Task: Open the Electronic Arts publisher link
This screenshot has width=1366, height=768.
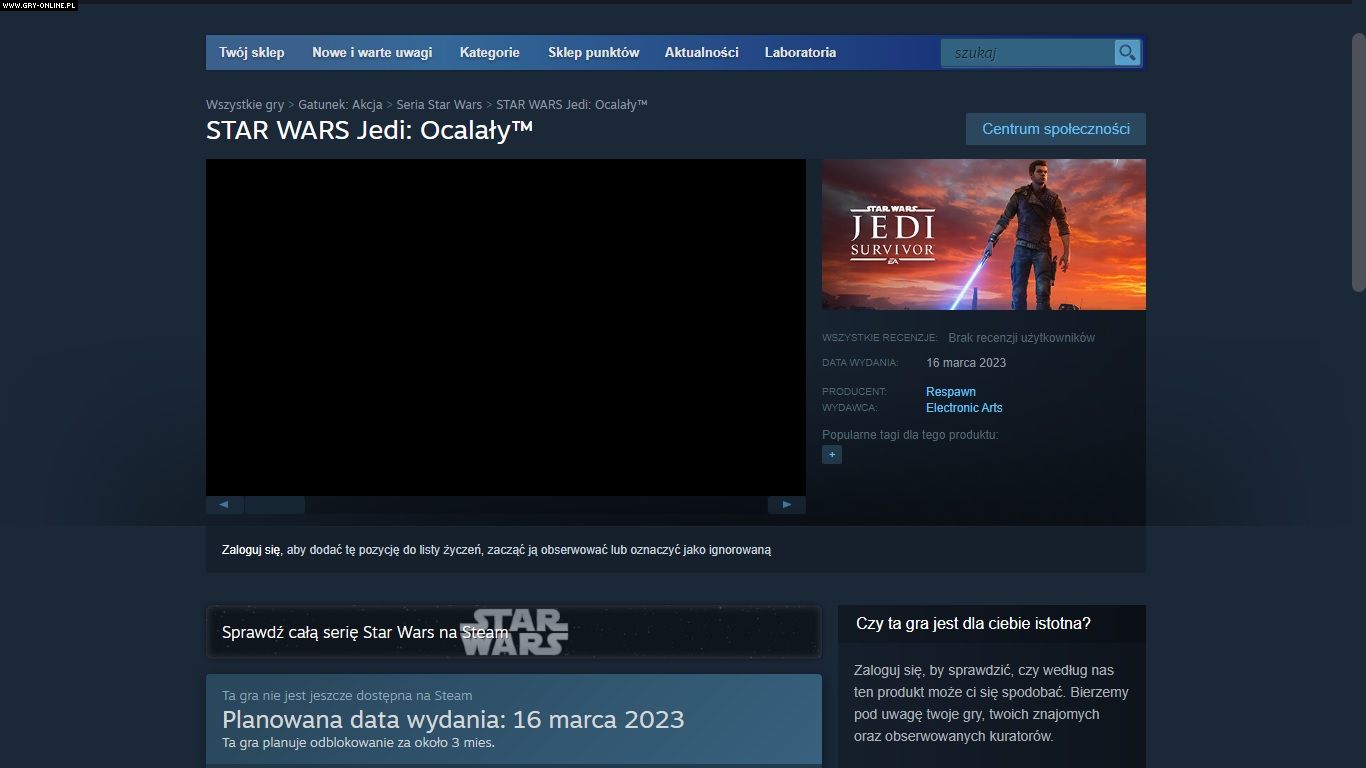Action: (x=963, y=408)
